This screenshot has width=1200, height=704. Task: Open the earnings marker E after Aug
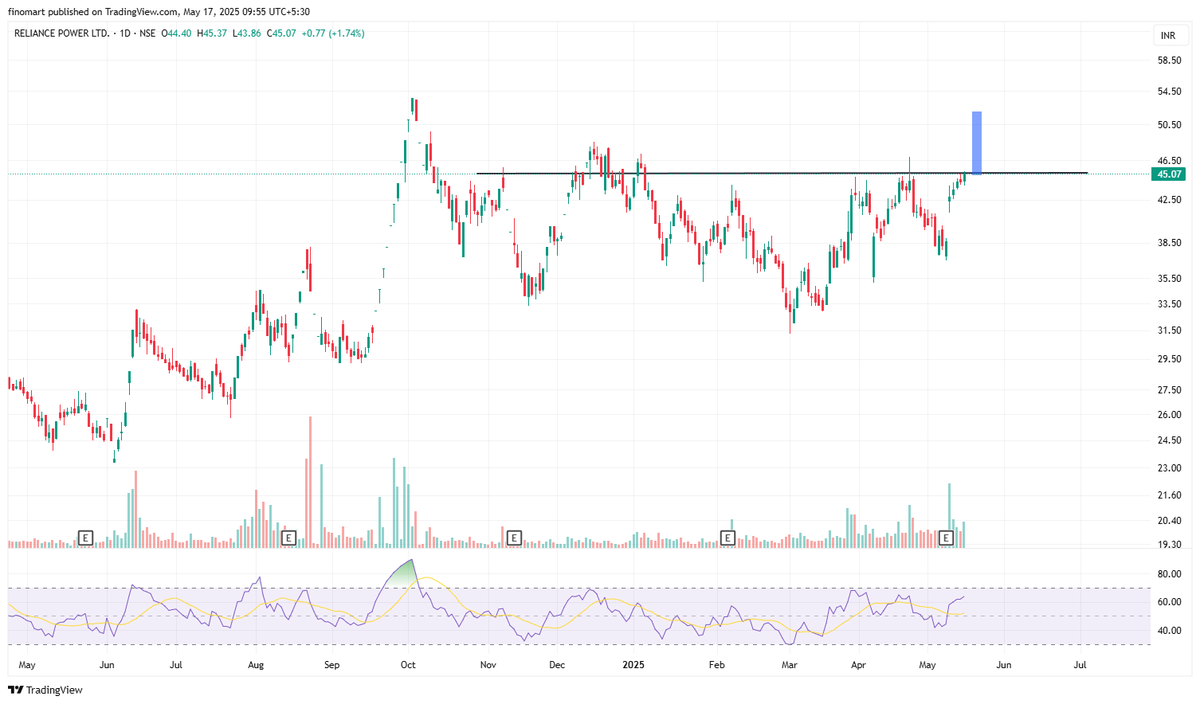tap(288, 538)
